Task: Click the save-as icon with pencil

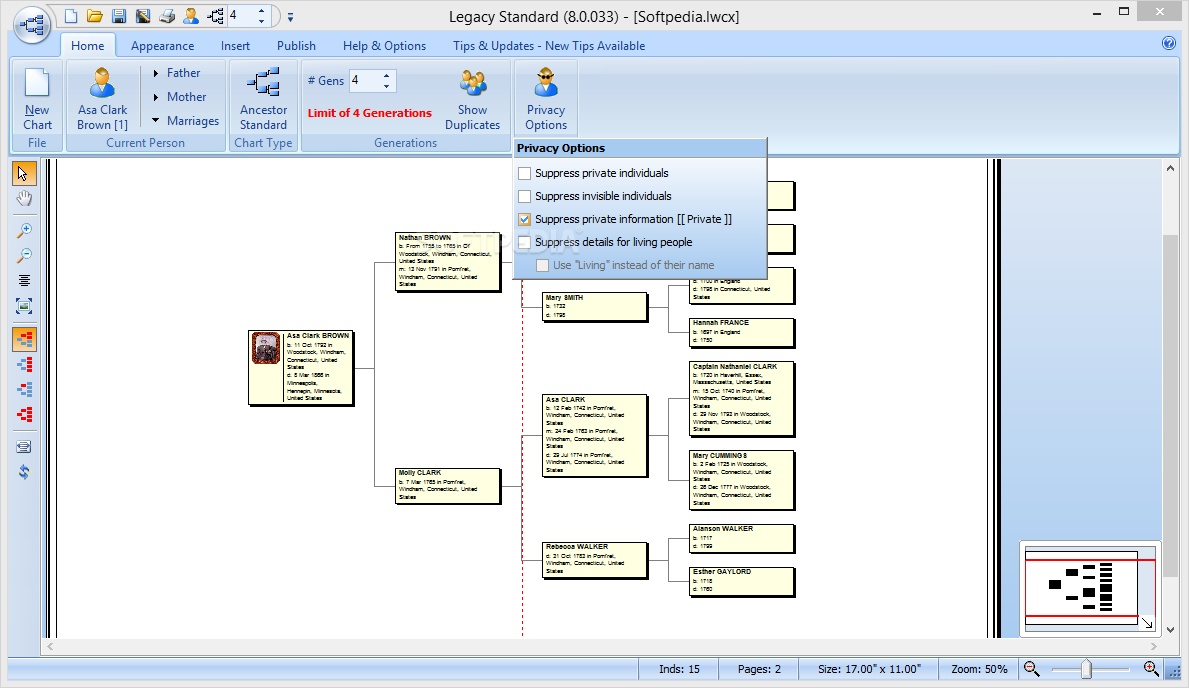Action: pyautogui.click(x=143, y=15)
